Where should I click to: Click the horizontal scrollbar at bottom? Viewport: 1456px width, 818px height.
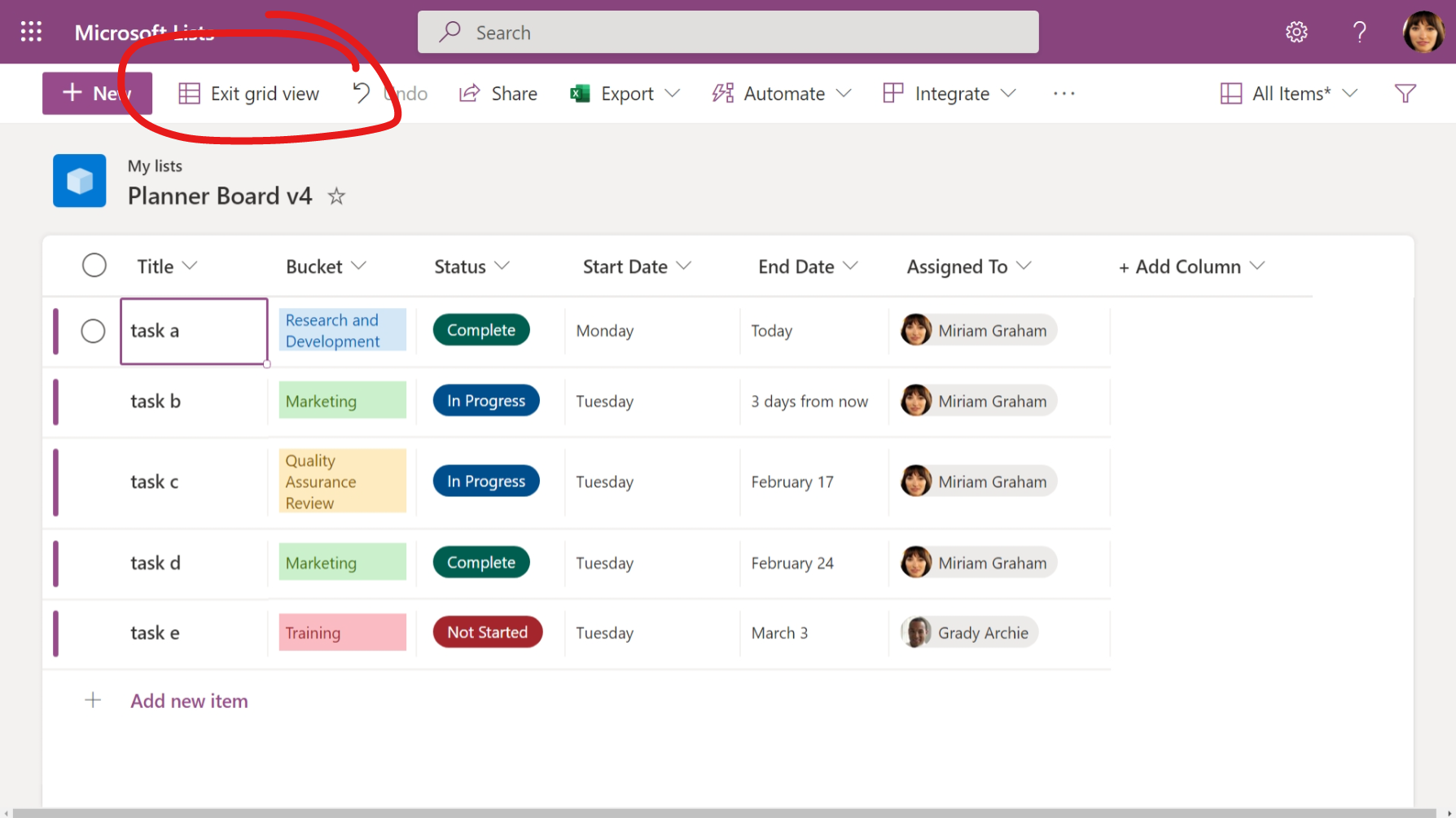point(725,812)
